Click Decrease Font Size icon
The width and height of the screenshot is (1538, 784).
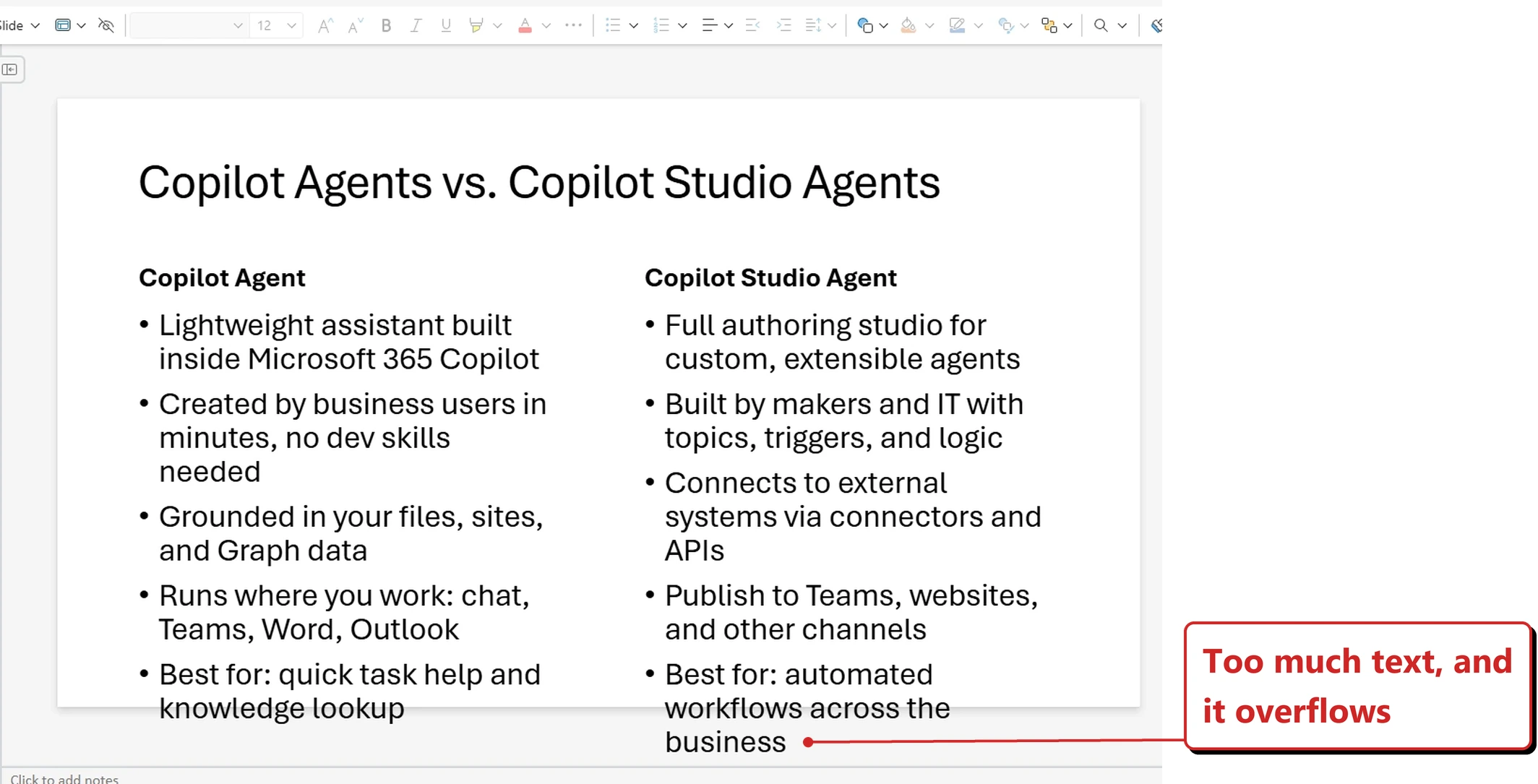(355, 25)
